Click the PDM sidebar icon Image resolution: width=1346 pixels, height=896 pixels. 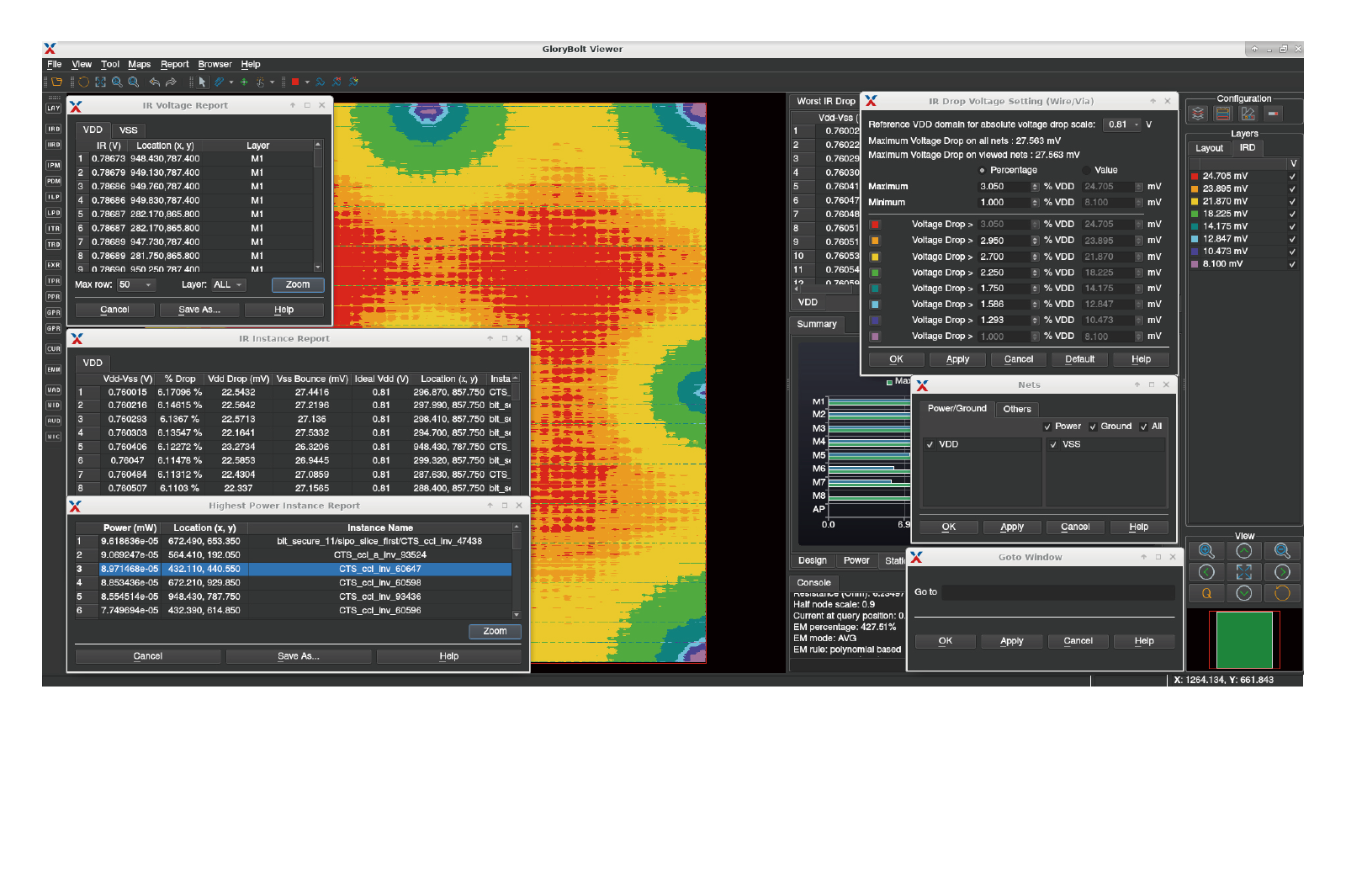(x=54, y=181)
